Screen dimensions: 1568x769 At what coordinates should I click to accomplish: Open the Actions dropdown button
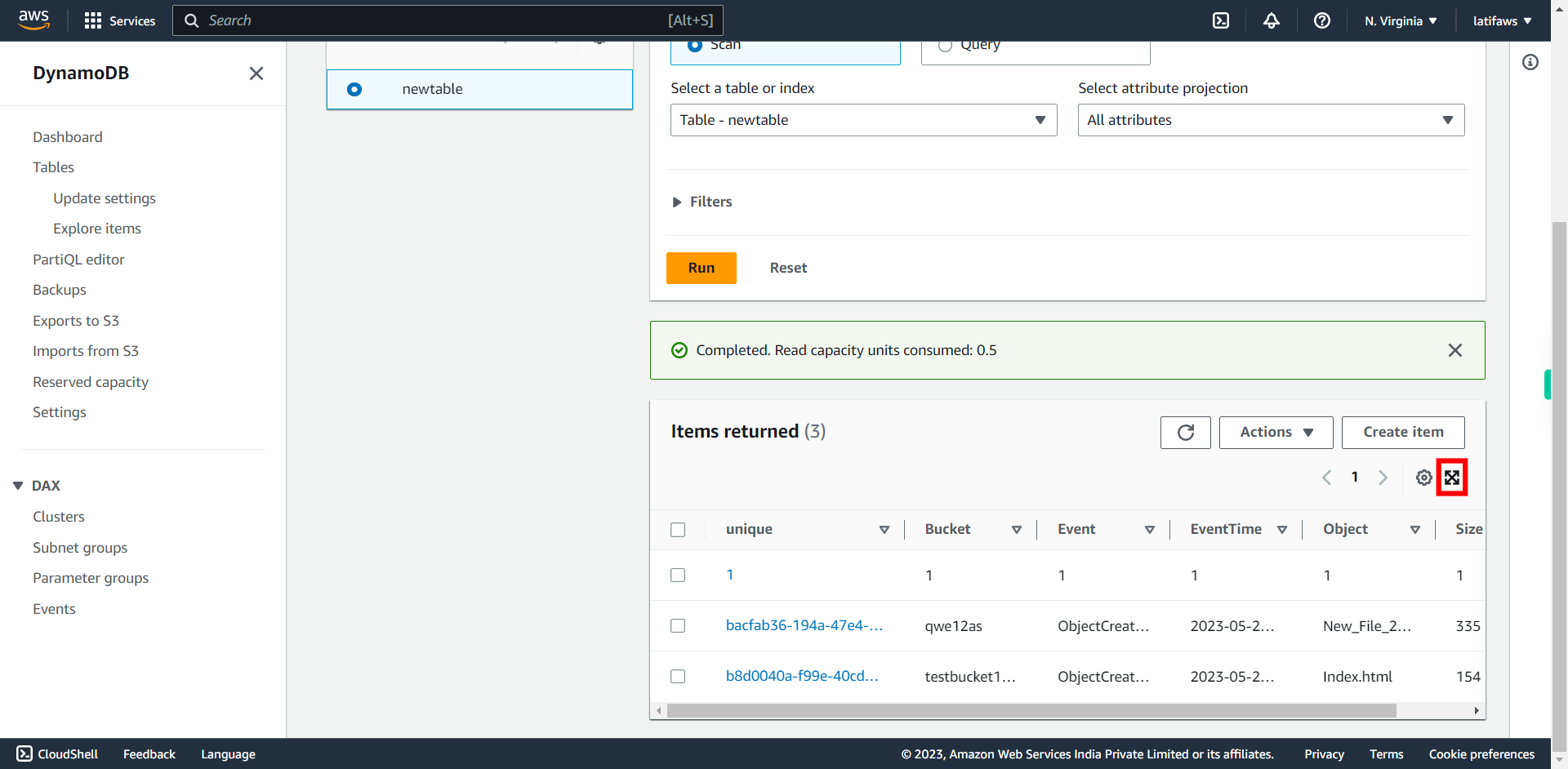tap(1276, 432)
